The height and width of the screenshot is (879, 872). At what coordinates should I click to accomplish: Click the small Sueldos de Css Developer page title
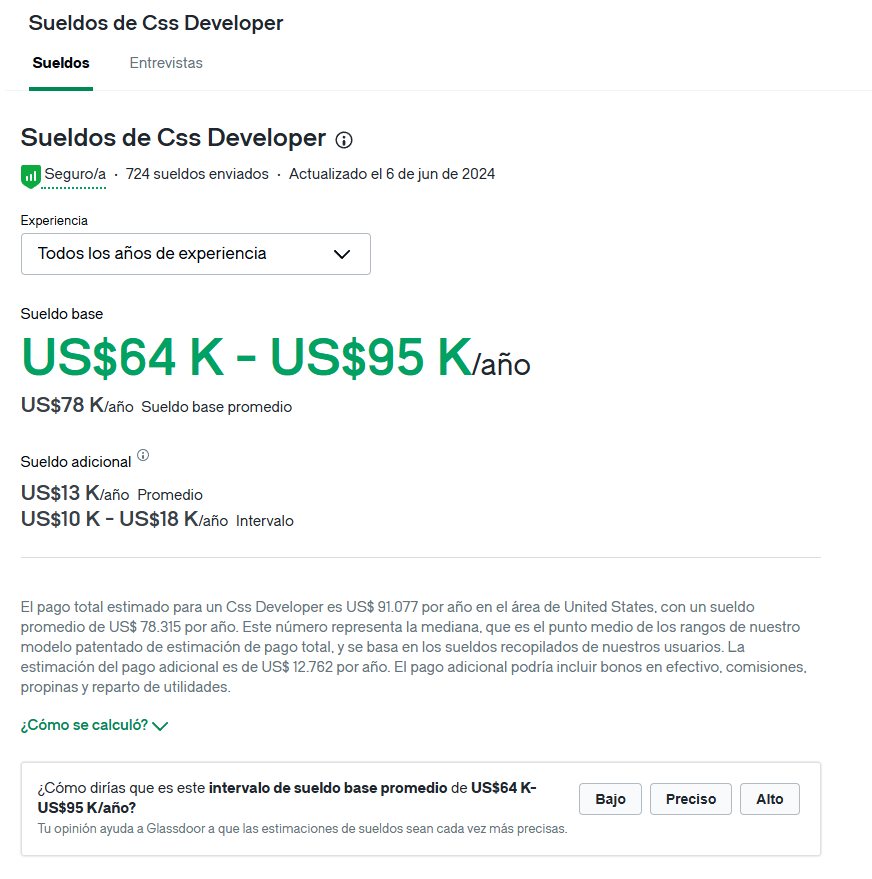point(156,23)
